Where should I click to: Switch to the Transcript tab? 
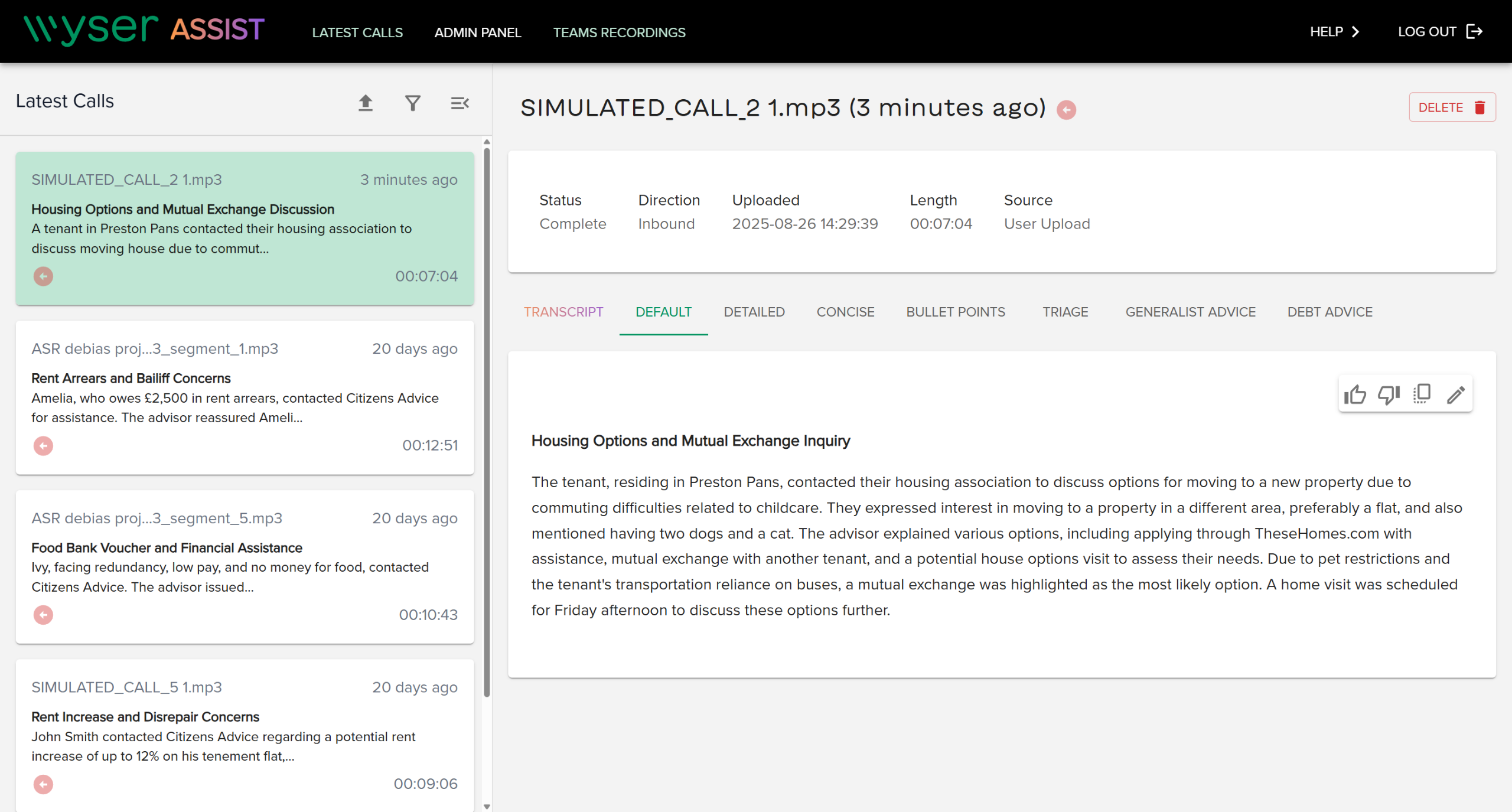point(563,312)
